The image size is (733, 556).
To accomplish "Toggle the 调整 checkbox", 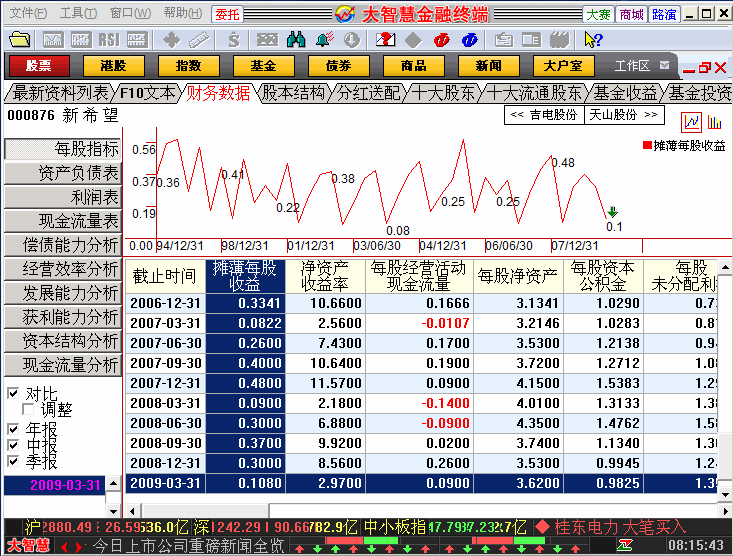I will coord(28,410).
